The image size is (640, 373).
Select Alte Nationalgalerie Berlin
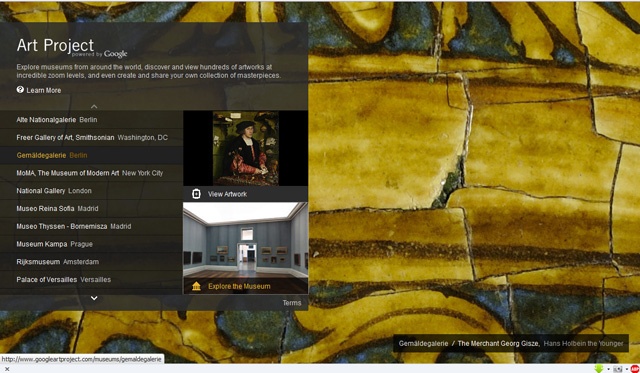(57, 120)
